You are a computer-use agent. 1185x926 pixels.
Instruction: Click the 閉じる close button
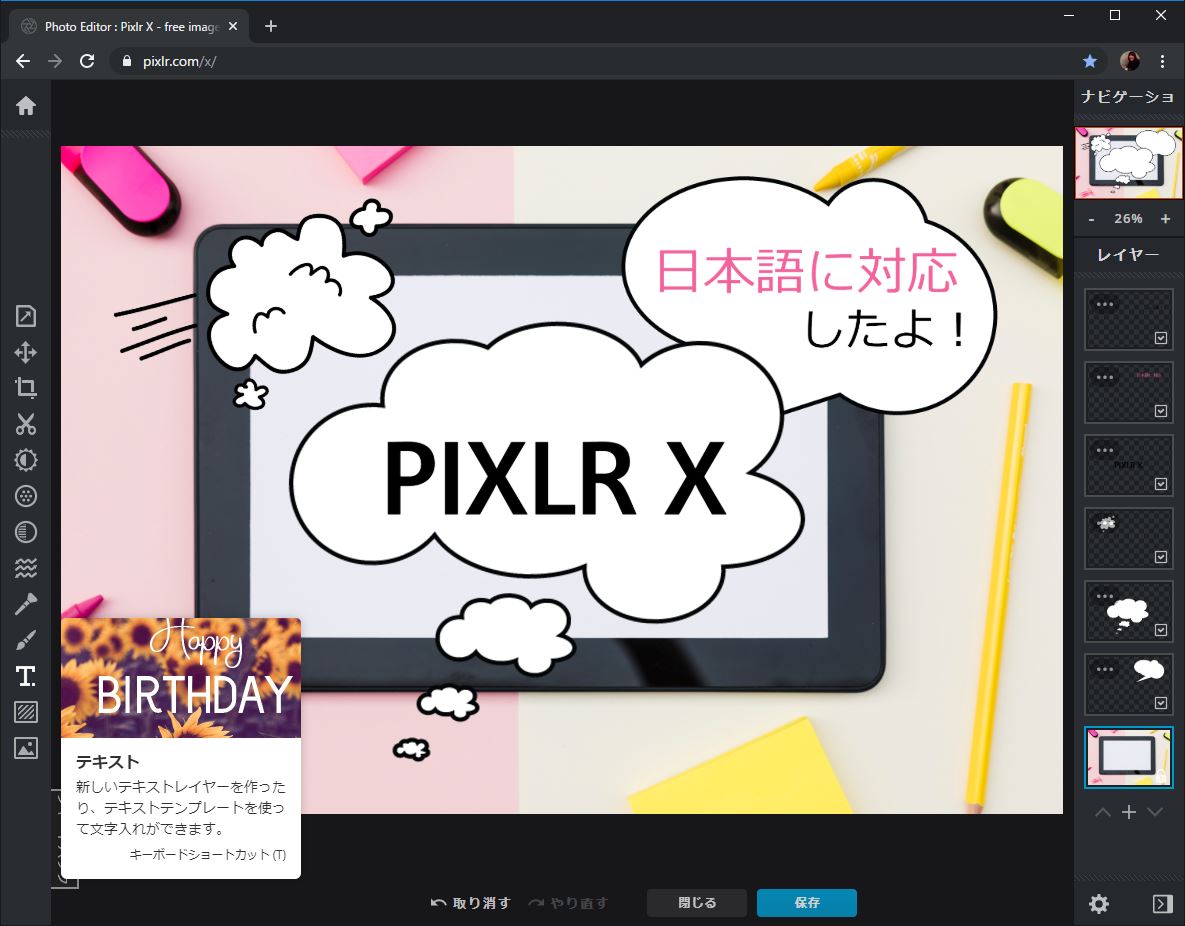697,903
